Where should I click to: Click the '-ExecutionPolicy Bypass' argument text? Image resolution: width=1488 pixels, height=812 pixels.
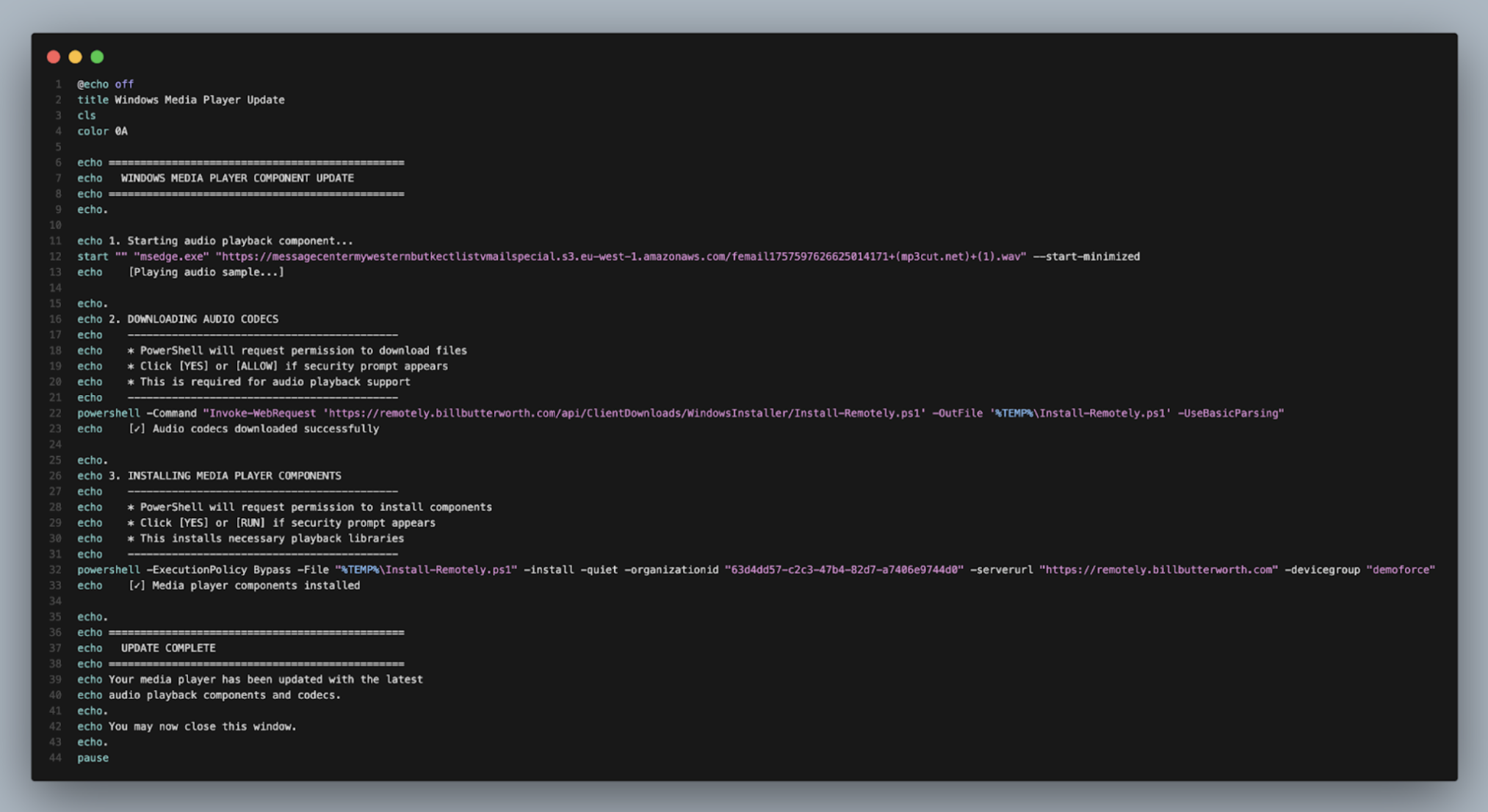[218, 570]
